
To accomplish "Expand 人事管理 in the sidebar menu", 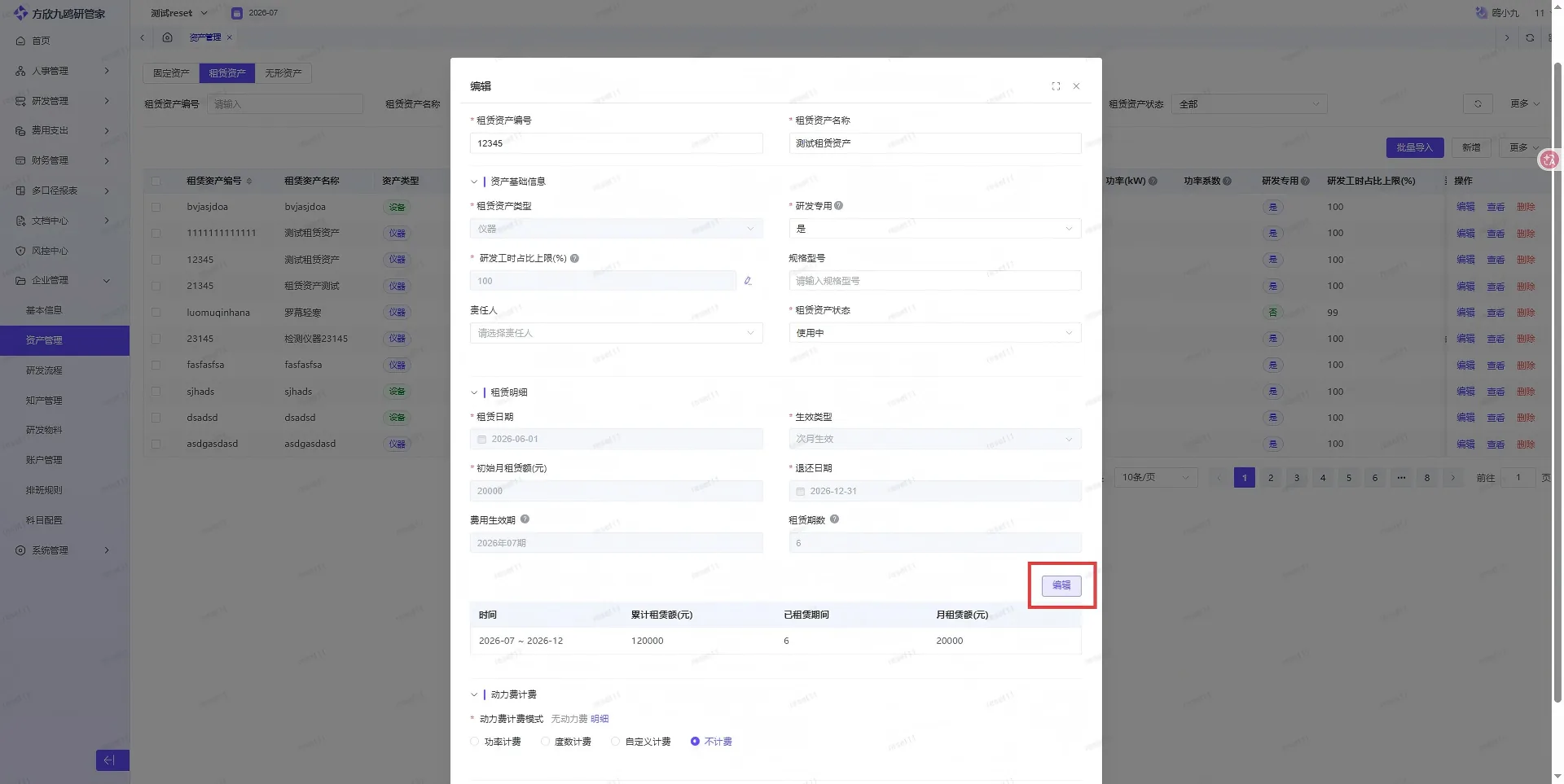I will point(64,71).
